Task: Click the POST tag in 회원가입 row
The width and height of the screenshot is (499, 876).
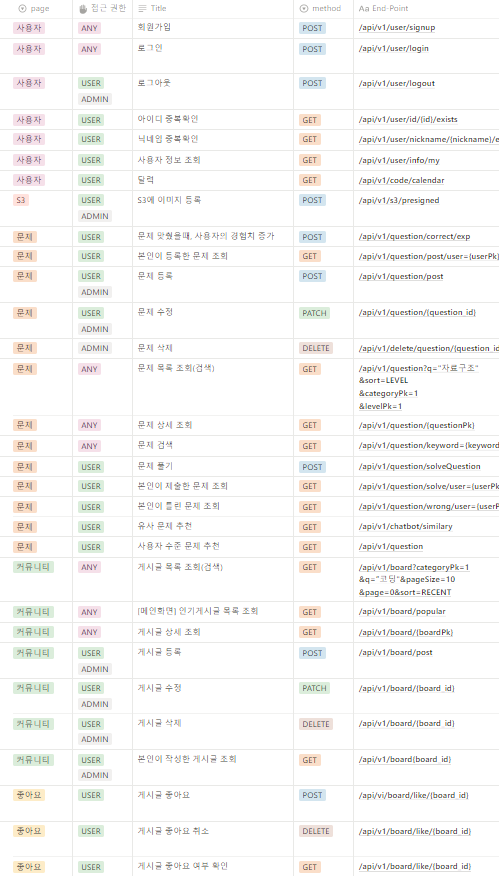Action: [x=312, y=28]
